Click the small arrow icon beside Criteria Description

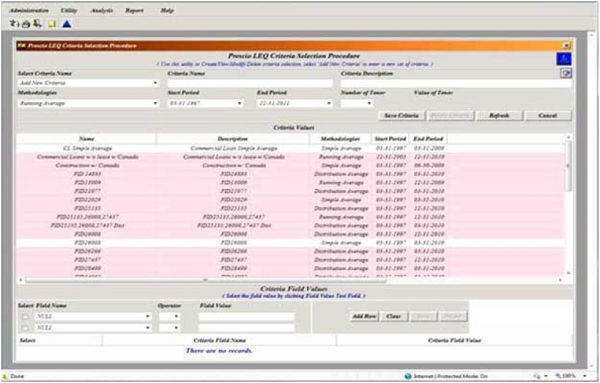[566, 73]
